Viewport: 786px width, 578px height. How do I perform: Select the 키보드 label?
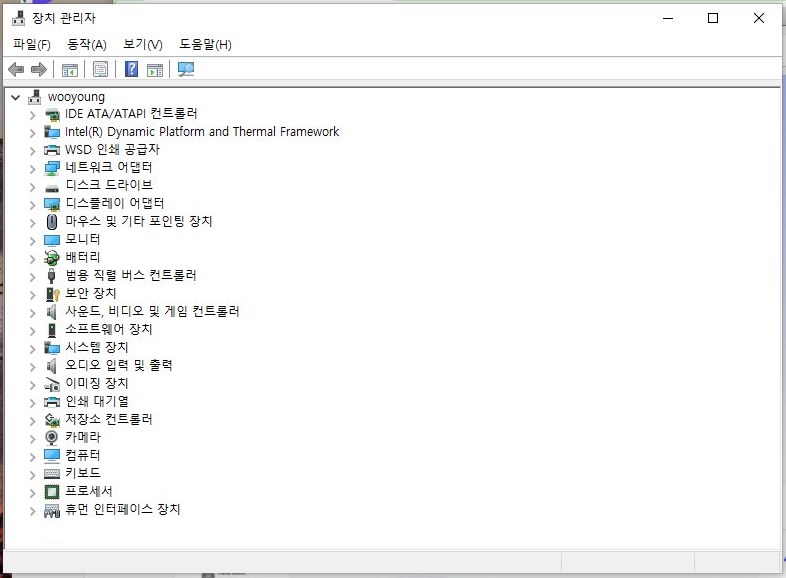(x=83, y=473)
